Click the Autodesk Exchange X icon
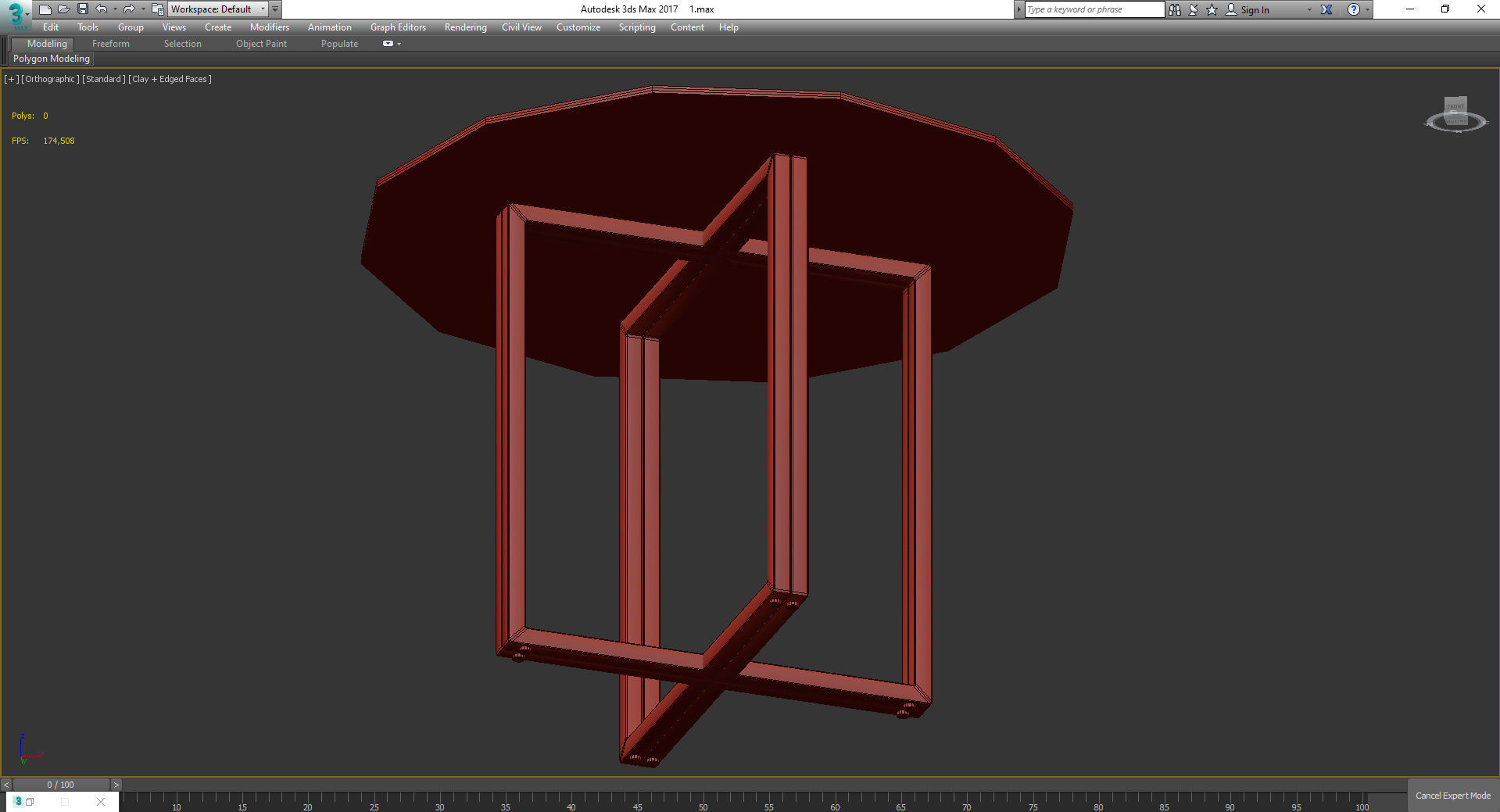The height and width of the screenshot is (812, 1500). pyautogui.click(x=1326, y=9)
